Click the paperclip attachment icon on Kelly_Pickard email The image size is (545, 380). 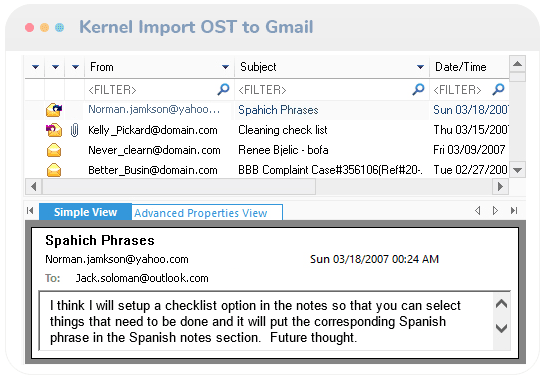pyautogui.click(x=74, y=130)
